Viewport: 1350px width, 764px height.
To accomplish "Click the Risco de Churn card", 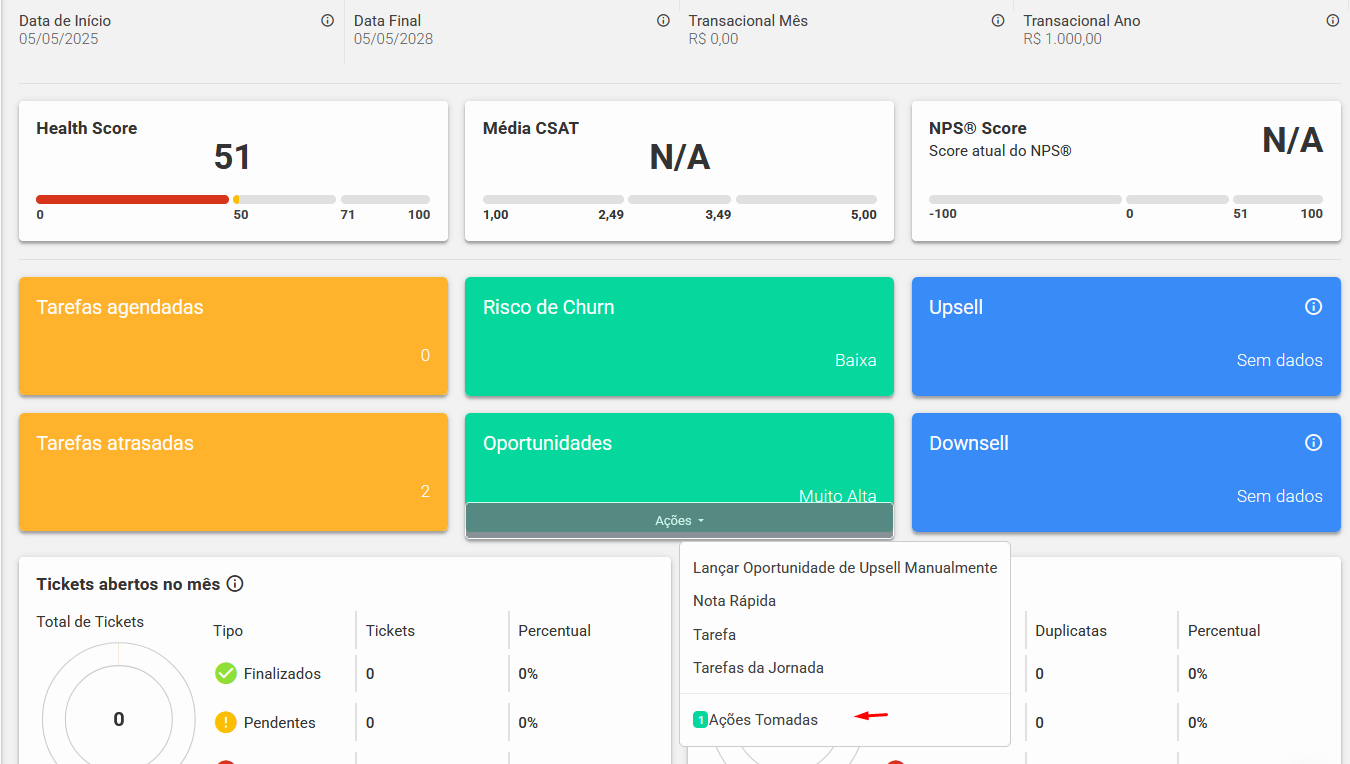I will 679,336.
